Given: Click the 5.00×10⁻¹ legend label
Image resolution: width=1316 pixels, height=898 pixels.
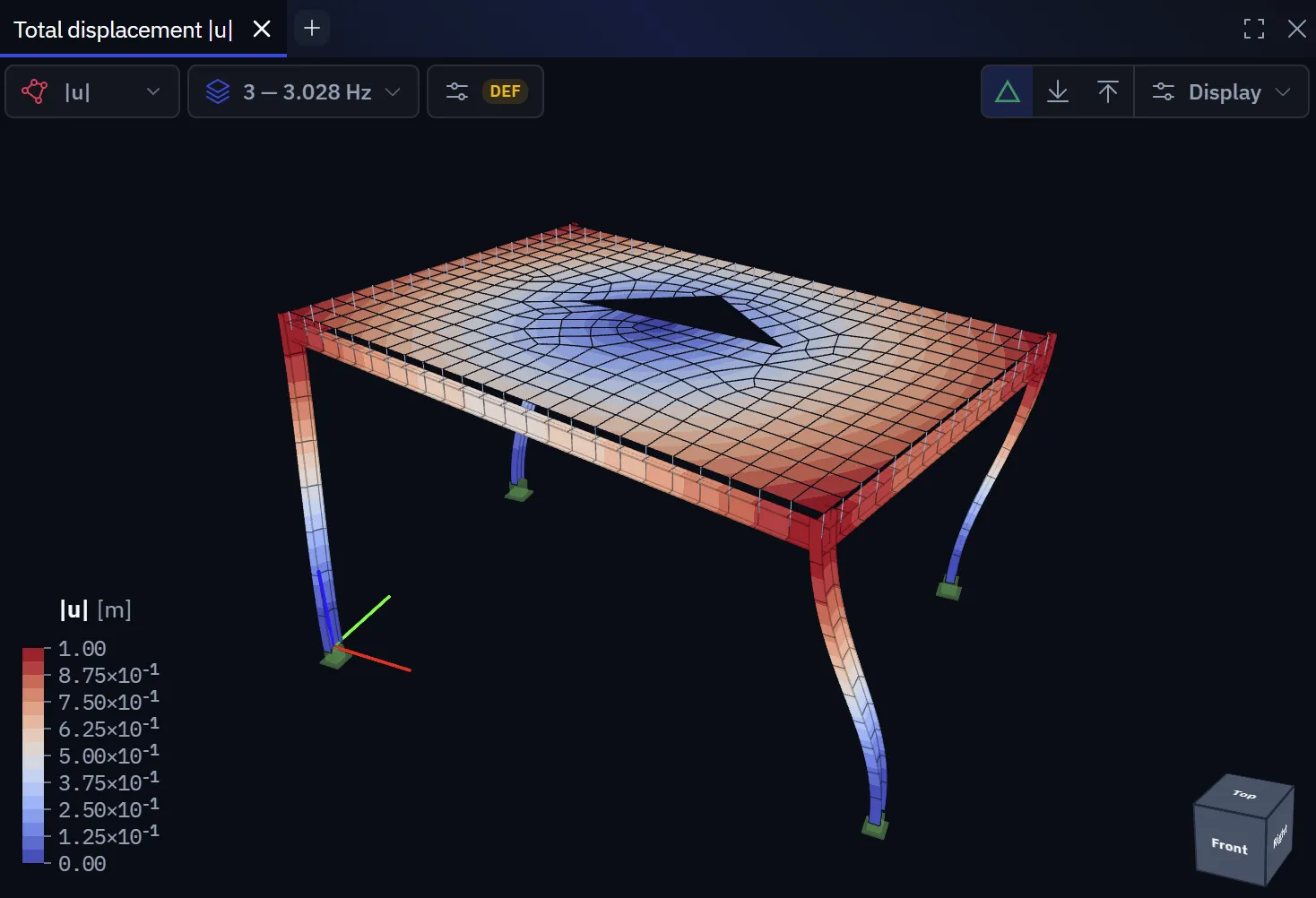Looking at the screenshot, I should pyautogui.click(x=108, y=754).
